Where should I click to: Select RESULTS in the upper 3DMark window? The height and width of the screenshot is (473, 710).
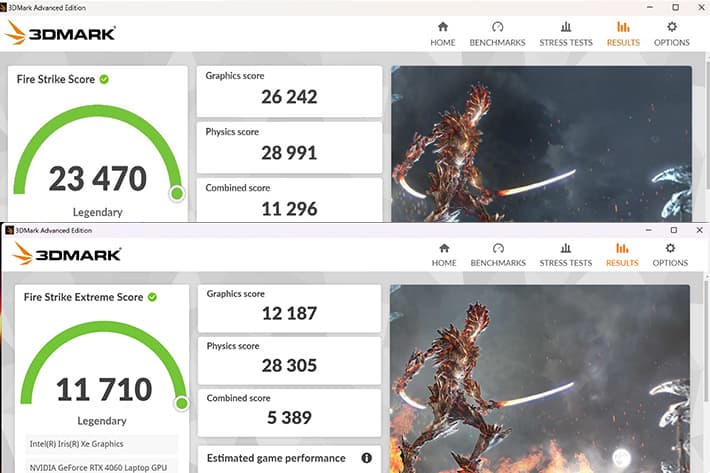click(623, 34)
